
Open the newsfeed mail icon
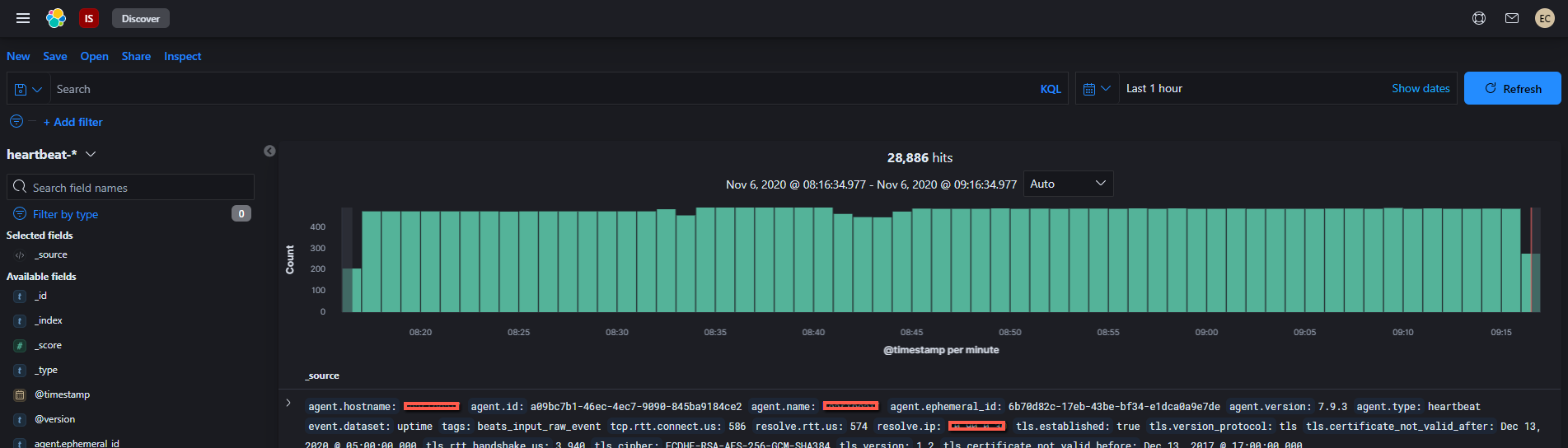1512,18
